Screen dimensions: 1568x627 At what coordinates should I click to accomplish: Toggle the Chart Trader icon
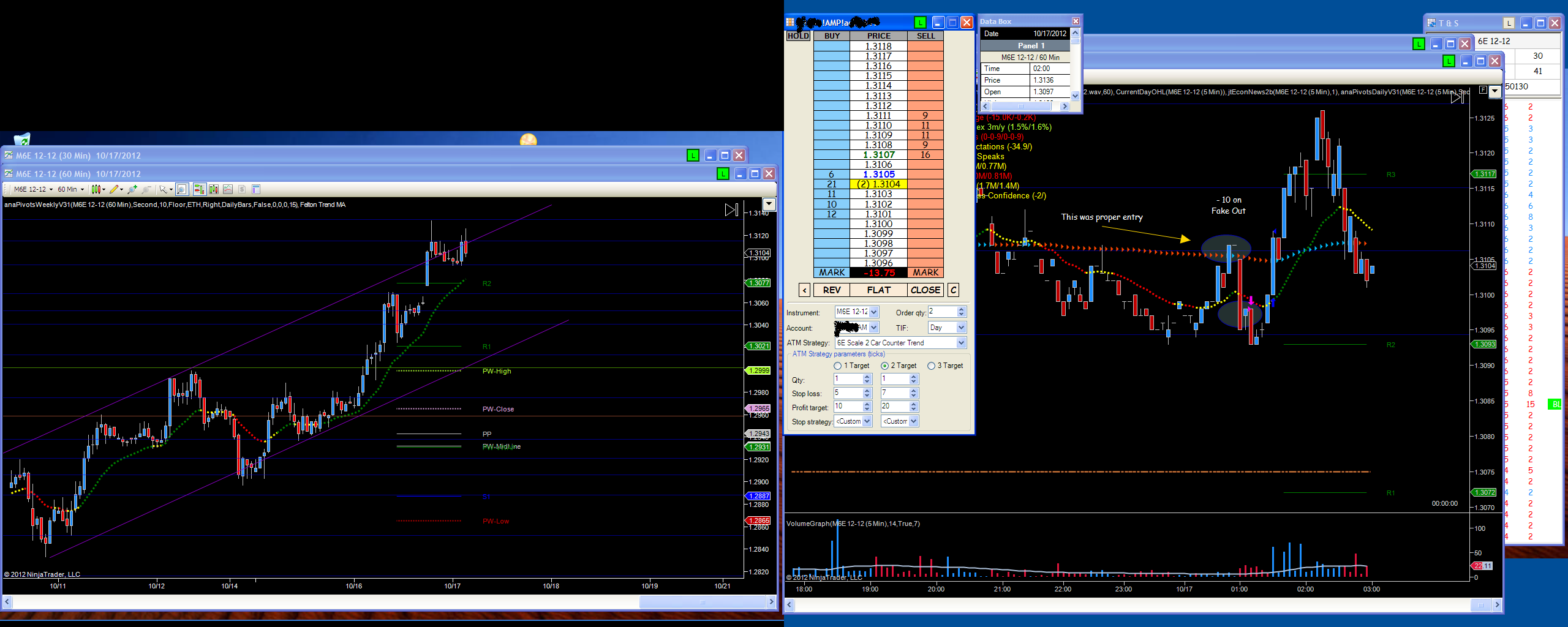click(199, 189)
